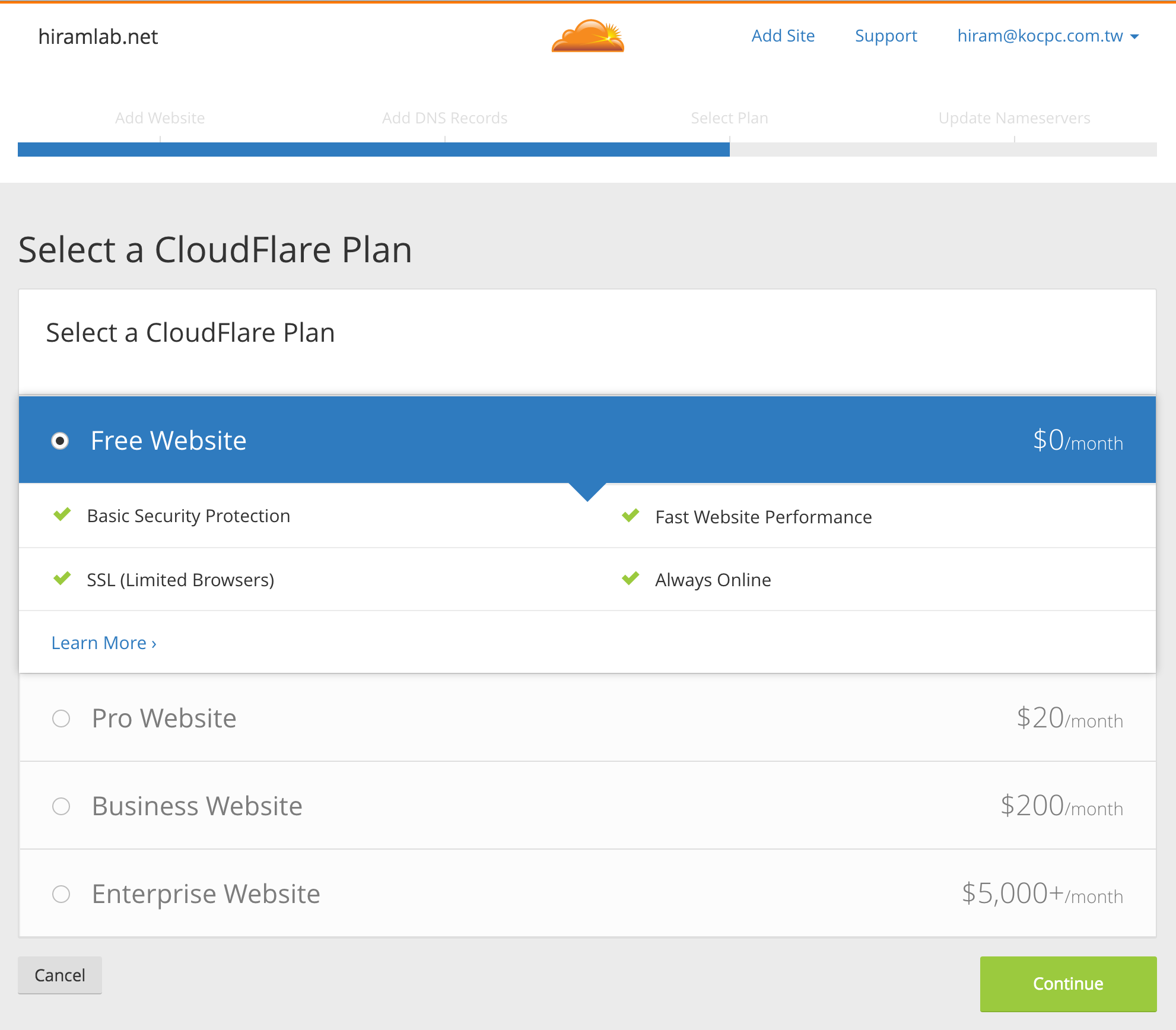Click the Select Plan step label
1176x1030 pixels.
pyautogui.click(x=730, y=117)
